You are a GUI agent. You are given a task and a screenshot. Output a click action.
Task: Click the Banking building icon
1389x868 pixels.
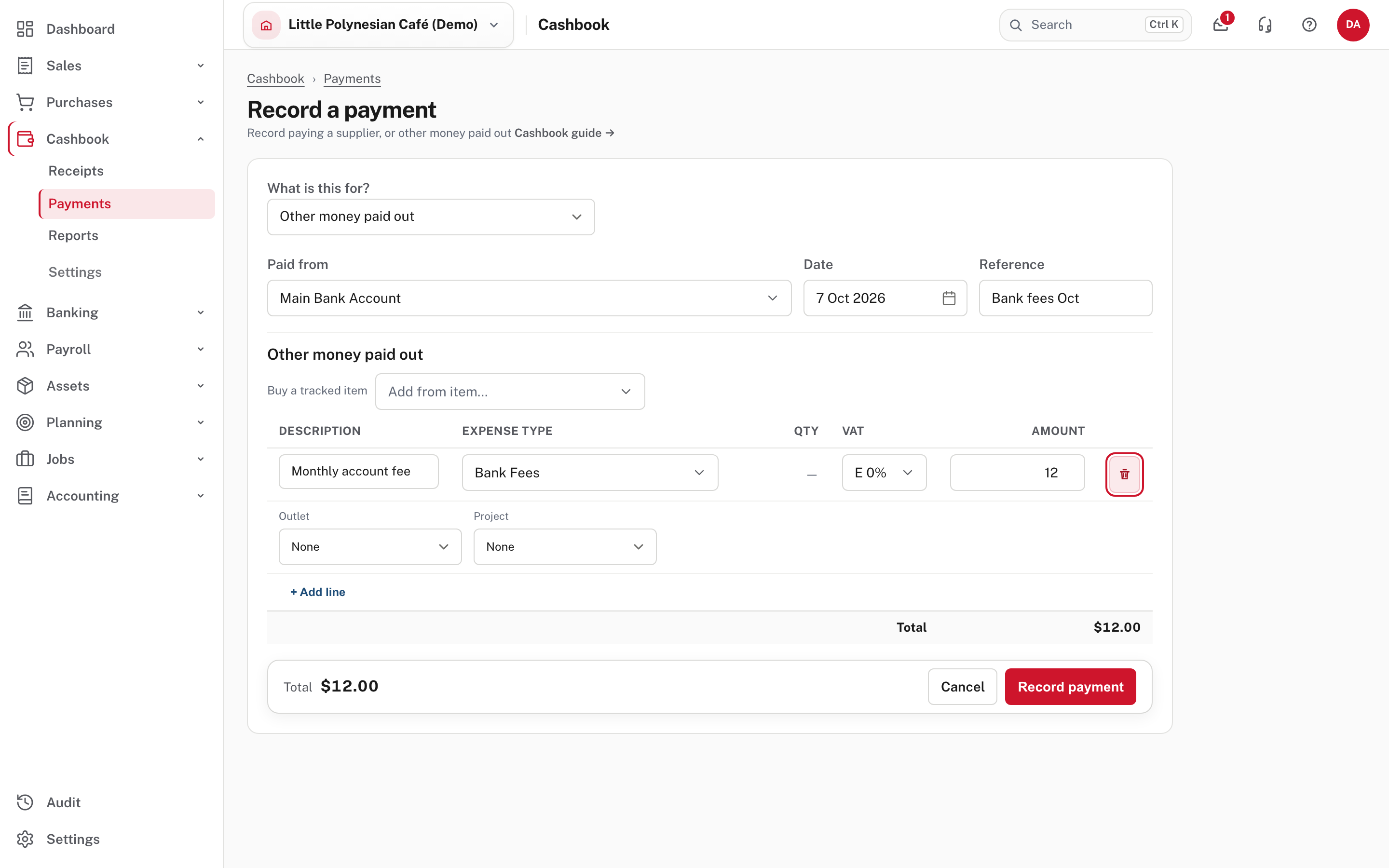25,312
